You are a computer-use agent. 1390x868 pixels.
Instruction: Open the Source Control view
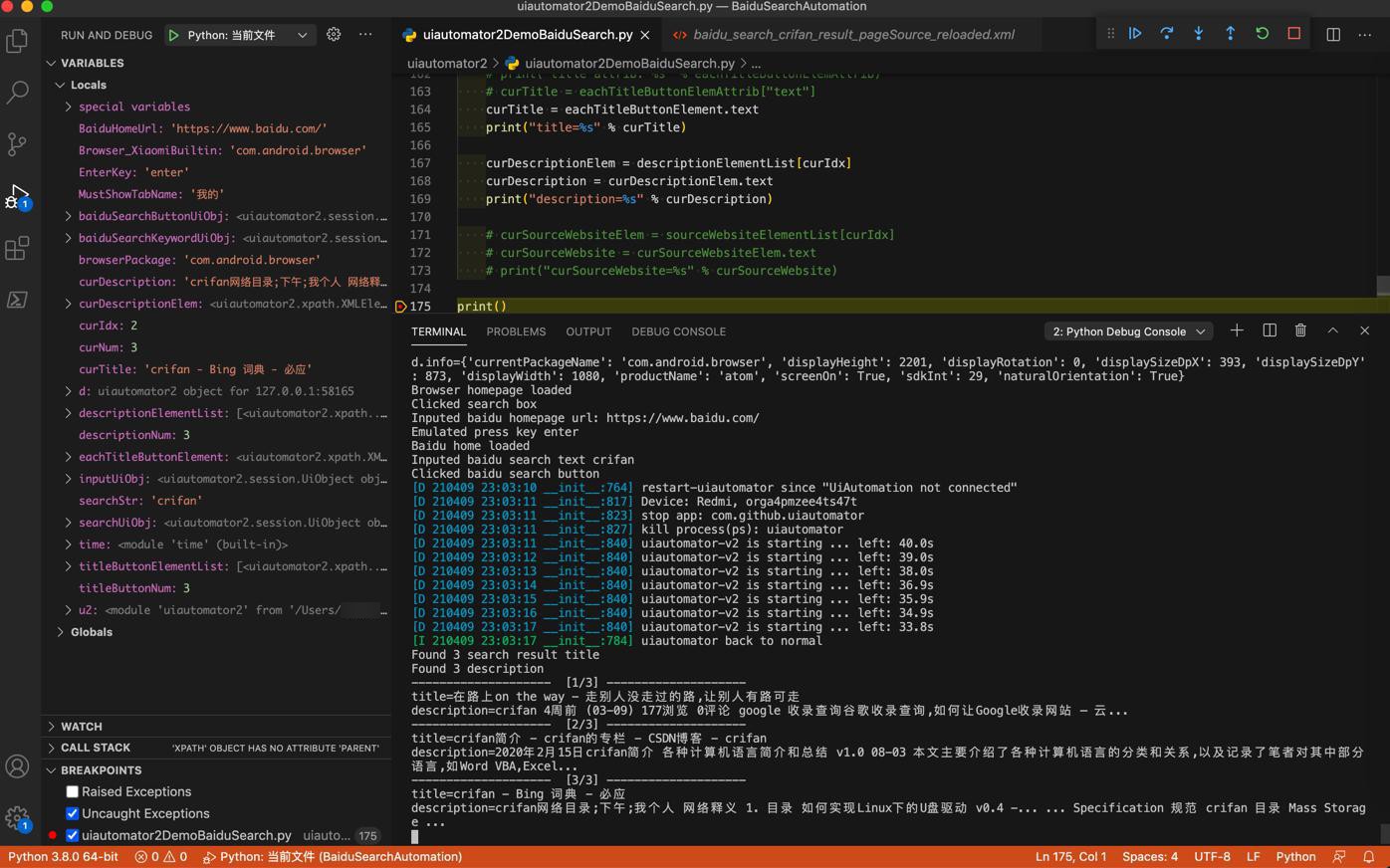[17, 144]
